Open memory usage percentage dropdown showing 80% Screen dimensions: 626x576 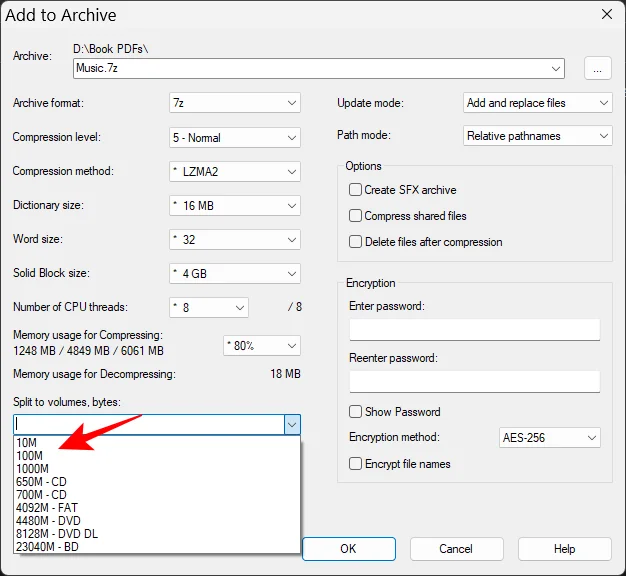pos(262,345)
